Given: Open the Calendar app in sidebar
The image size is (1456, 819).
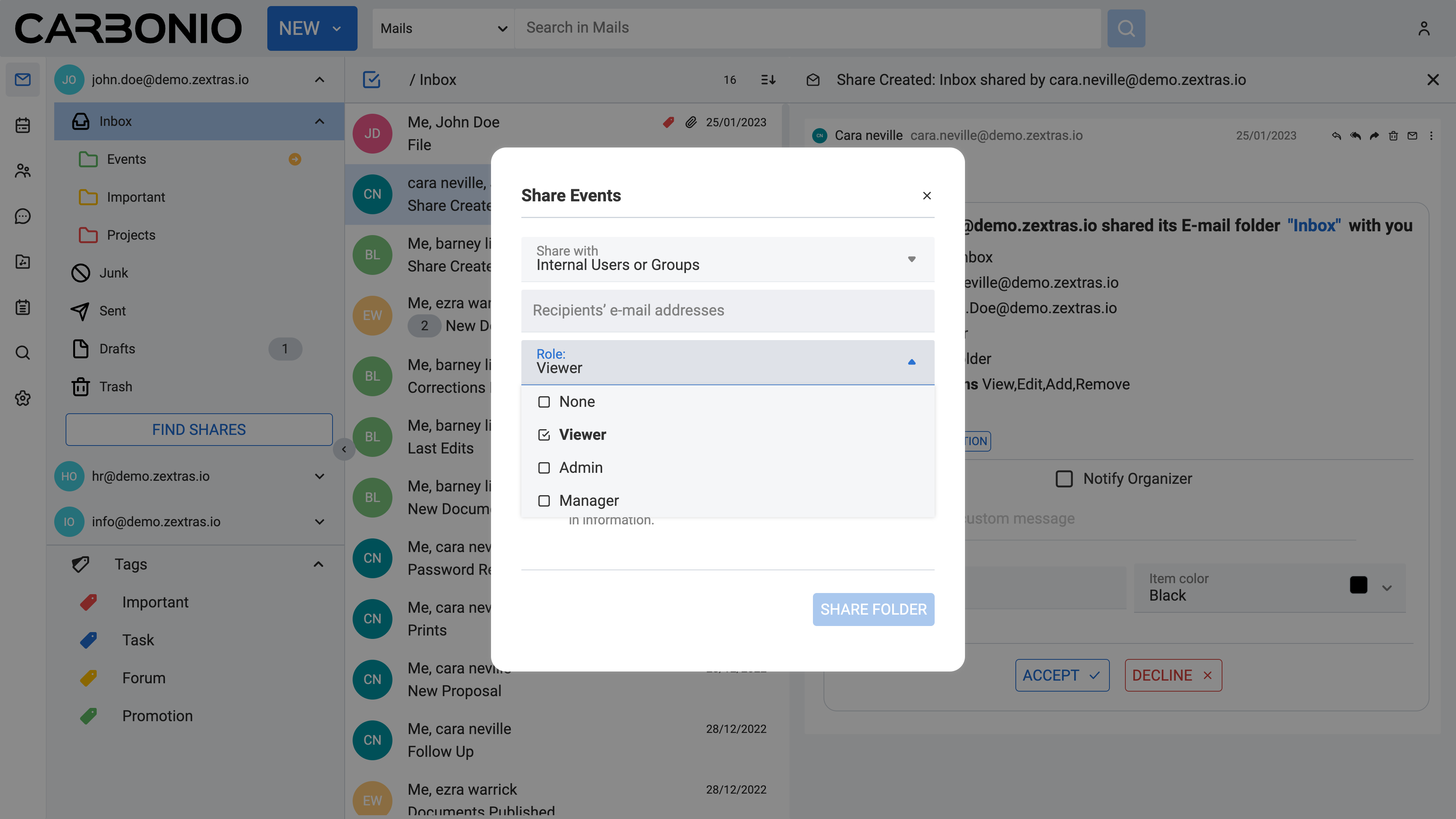Looking at the screenshot, I should pyautogui.click(x=23, y=125).
